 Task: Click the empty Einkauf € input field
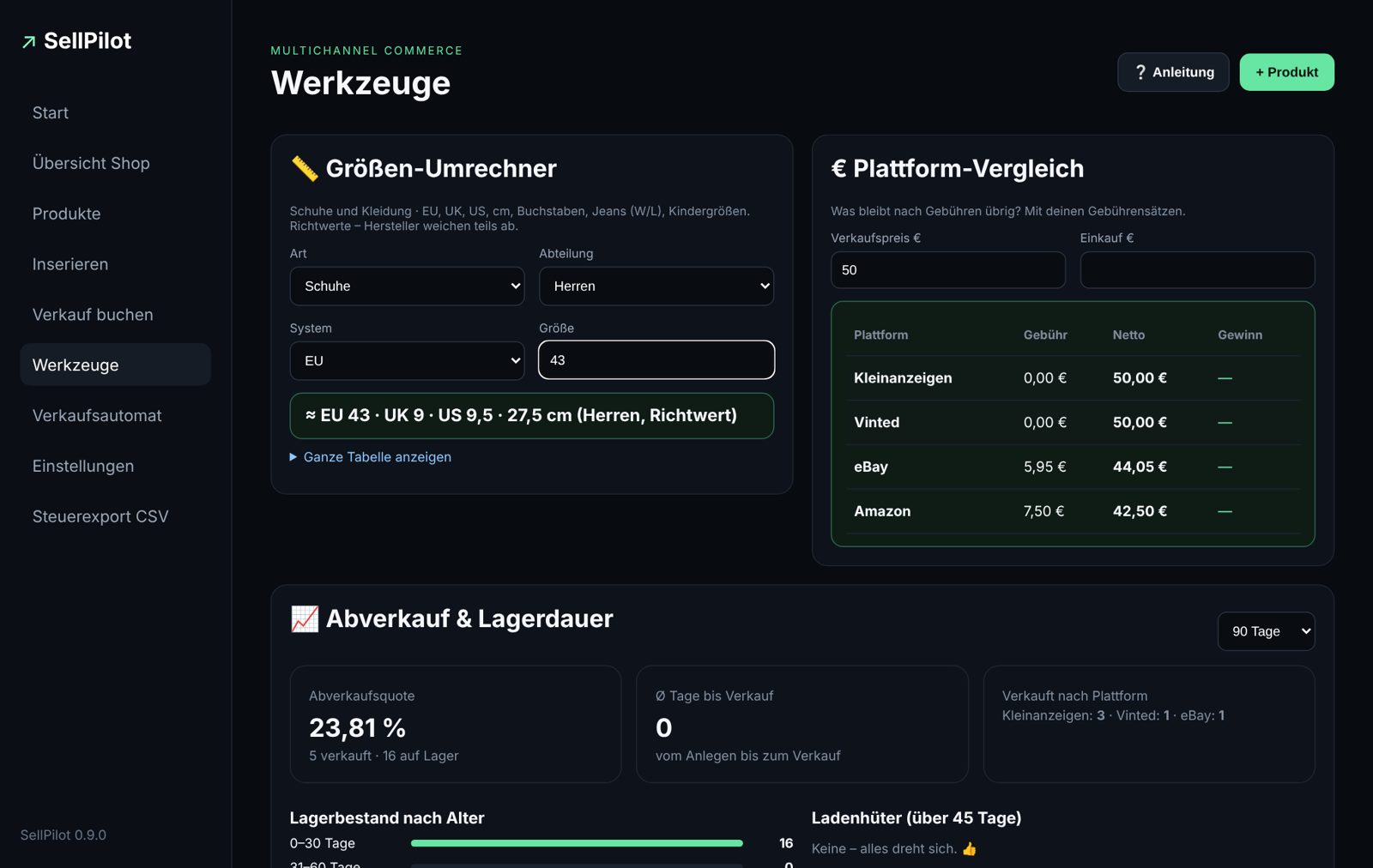[x=1197, y=270]
